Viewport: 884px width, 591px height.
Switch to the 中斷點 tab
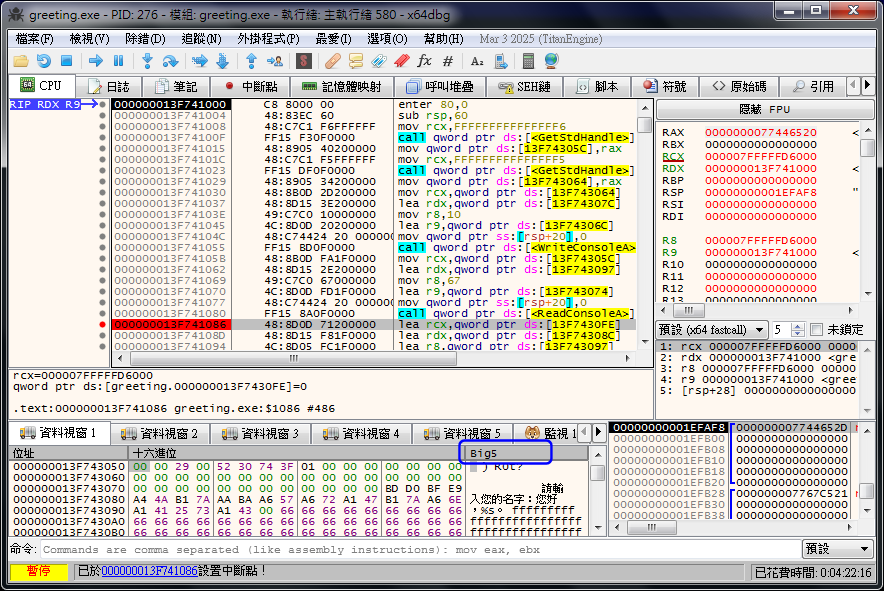tap(251, 87)
